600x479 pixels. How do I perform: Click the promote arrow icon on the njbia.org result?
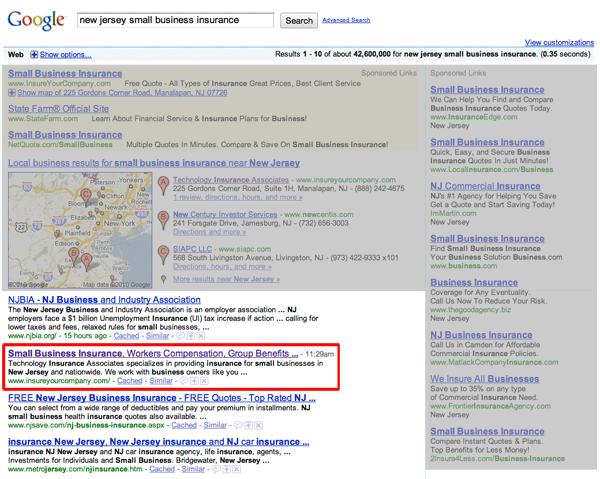191,336
